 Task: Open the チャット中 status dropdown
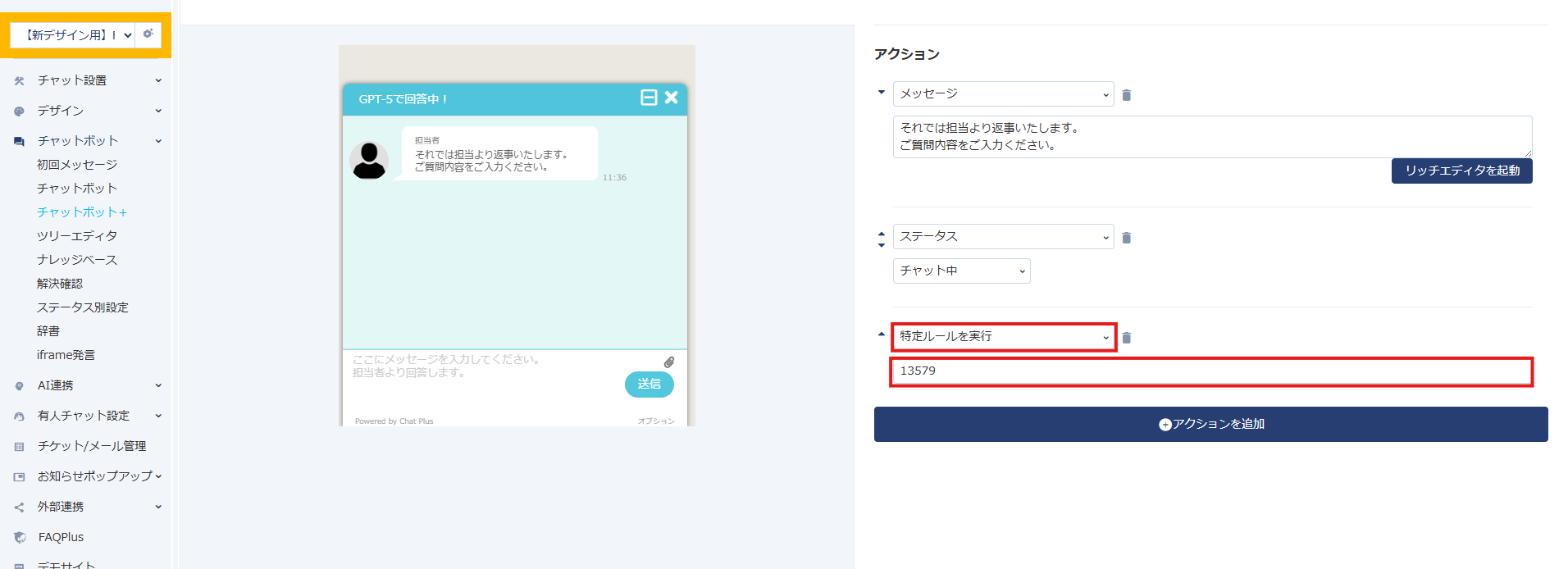[961, 271]
